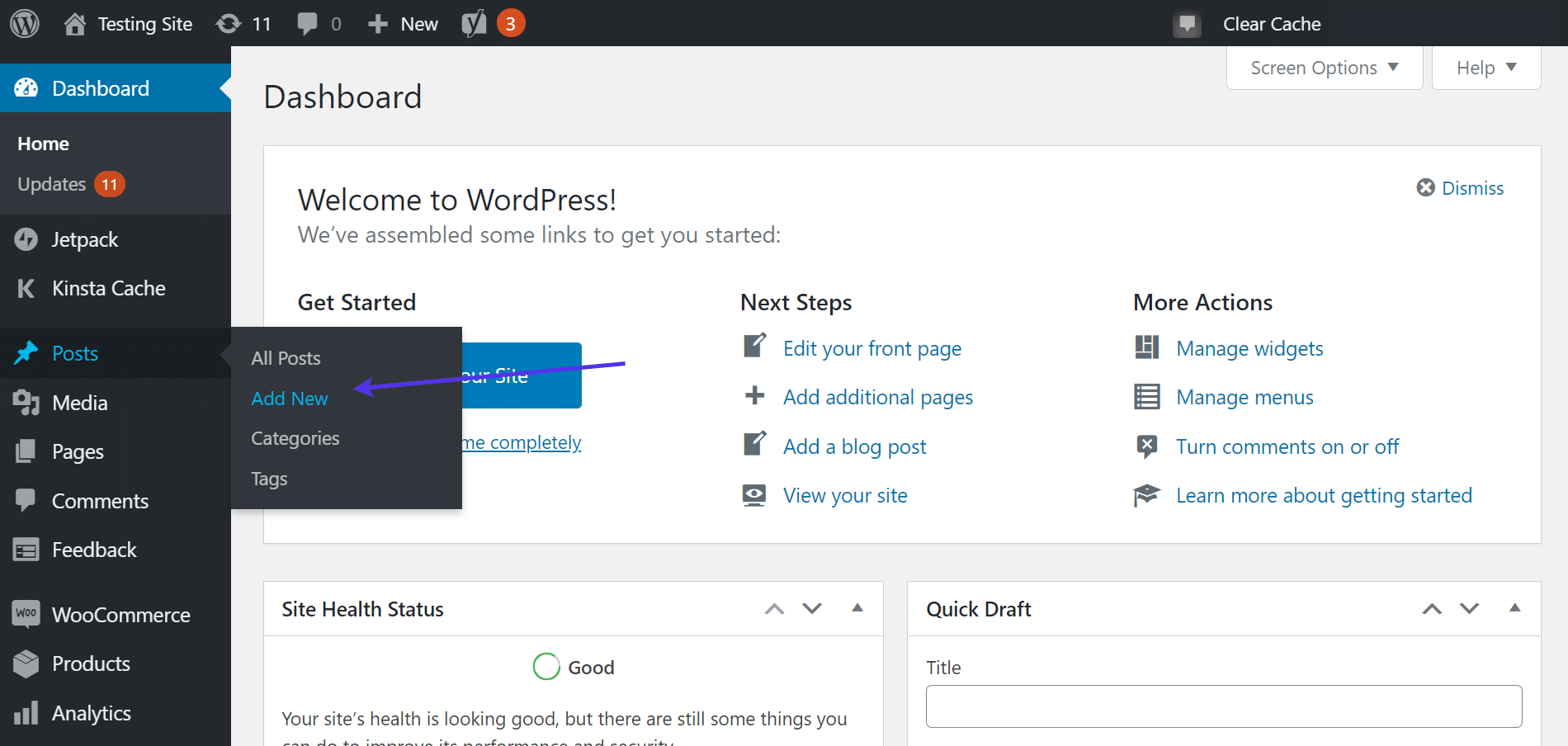The height and width of the screenshot is (746, 1568).
Task: Click the Feedback icon in the sidebar
Action: coord(26,550)
